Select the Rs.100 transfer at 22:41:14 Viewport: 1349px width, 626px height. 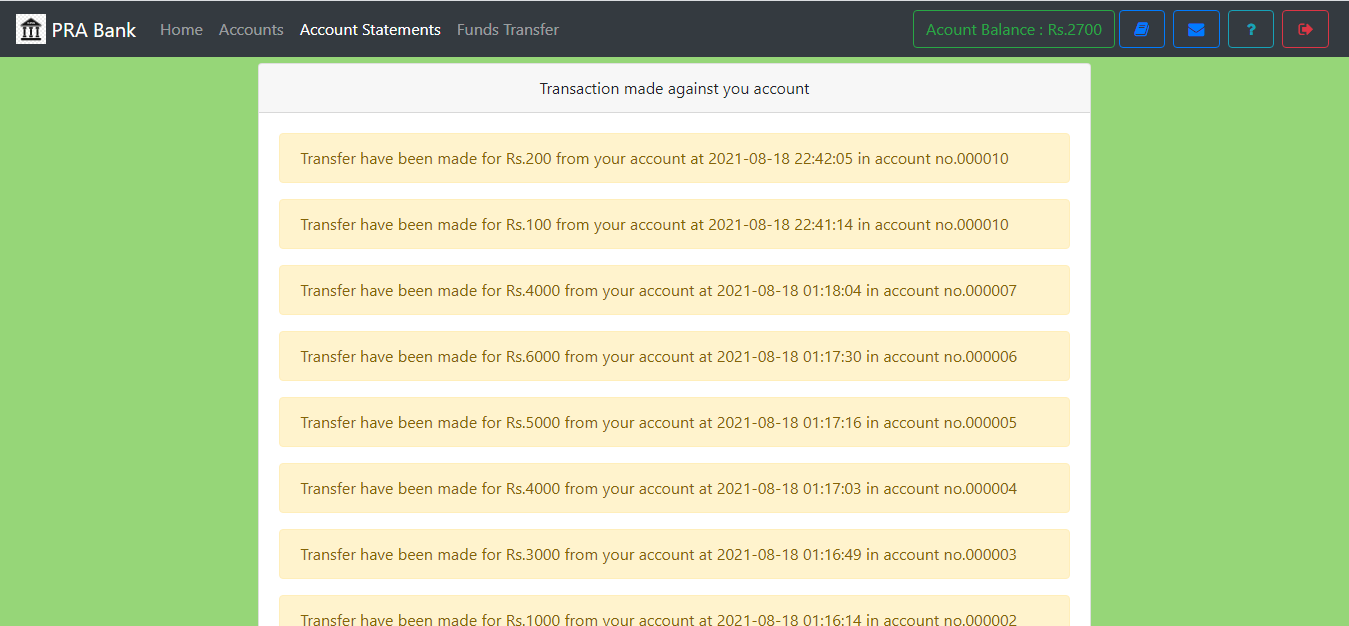674,224
